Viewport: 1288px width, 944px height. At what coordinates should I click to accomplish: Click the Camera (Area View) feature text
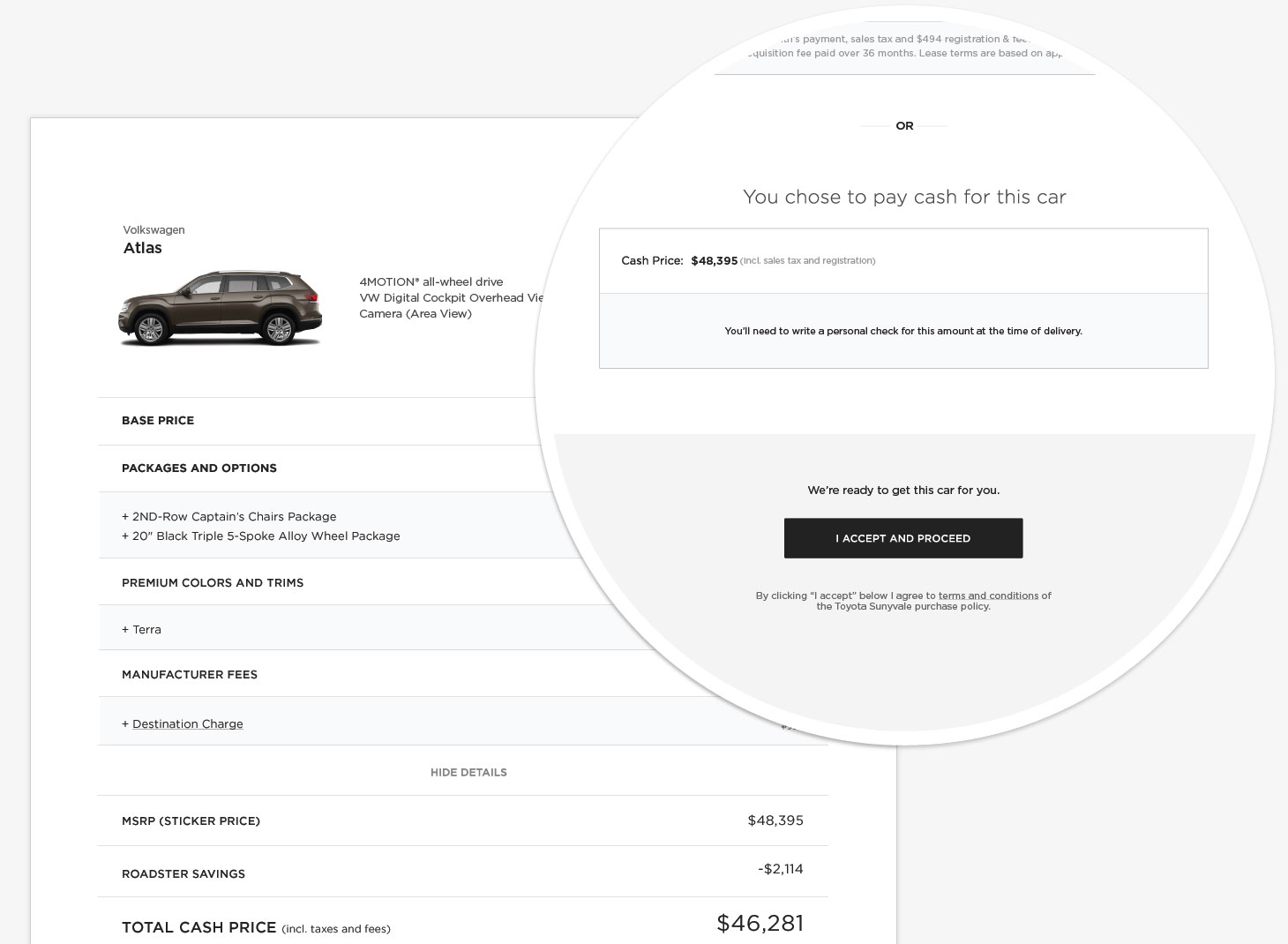click(416, 313)
